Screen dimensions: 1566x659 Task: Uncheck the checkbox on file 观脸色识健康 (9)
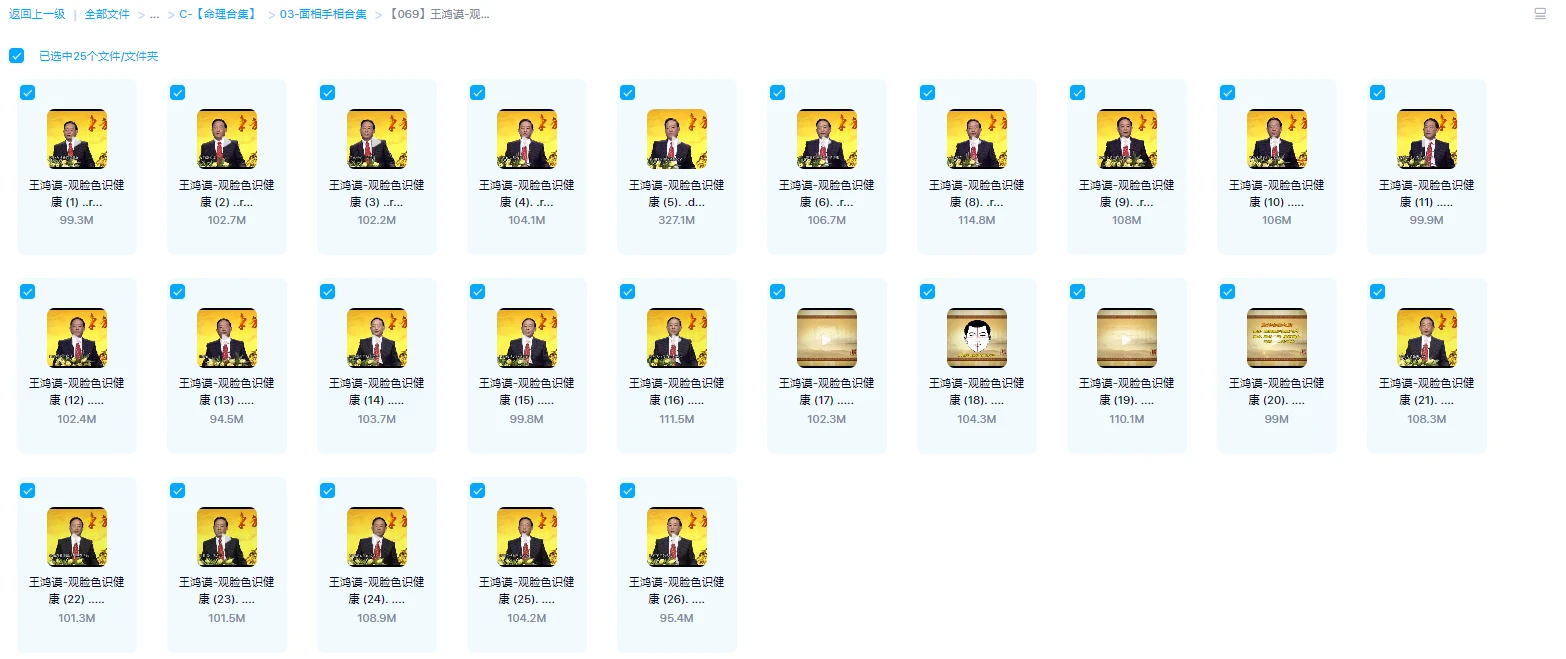(x=1077, y=92)
